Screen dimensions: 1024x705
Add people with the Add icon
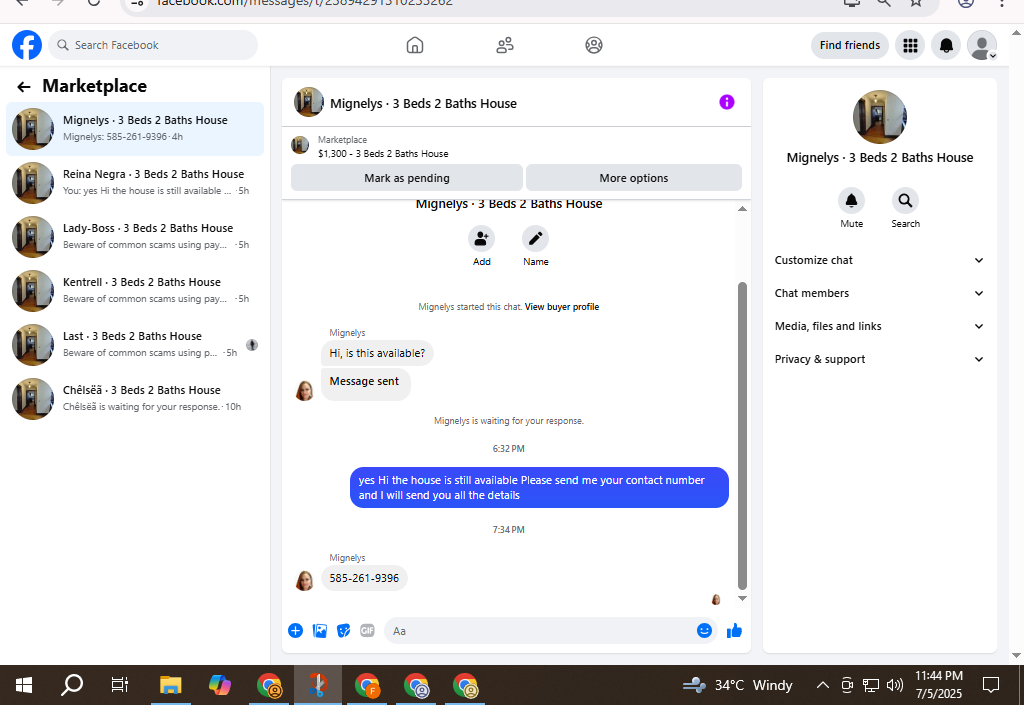tap(481, 239)
